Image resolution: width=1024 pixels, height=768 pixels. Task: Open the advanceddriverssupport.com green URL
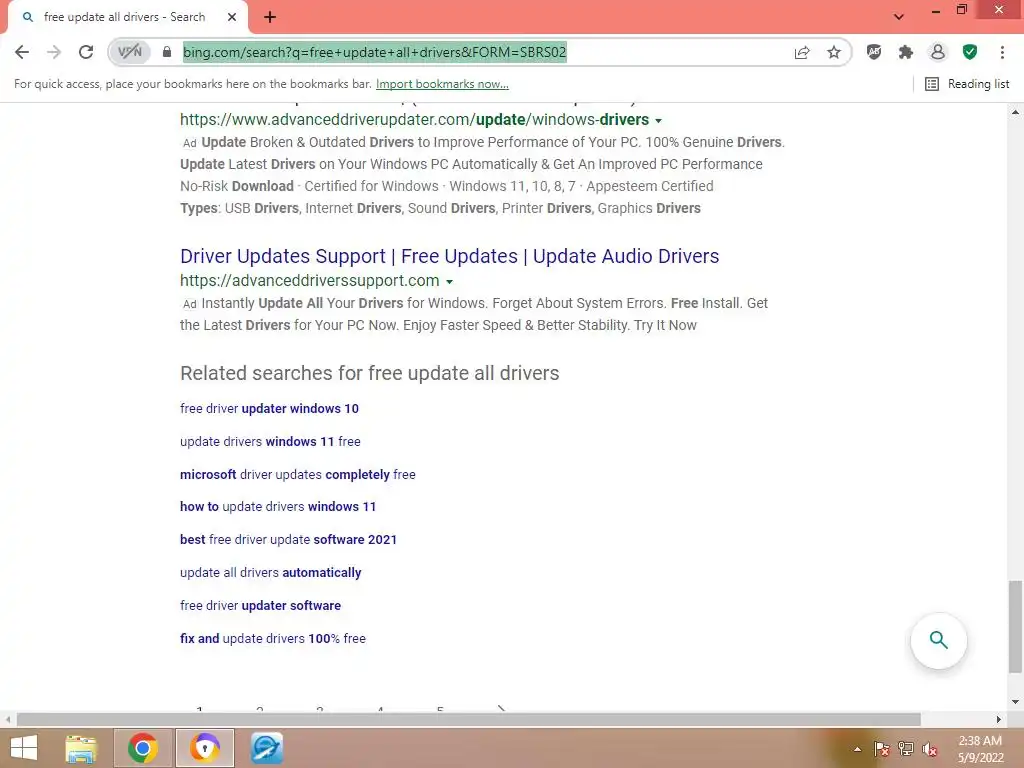coord(310,281)
